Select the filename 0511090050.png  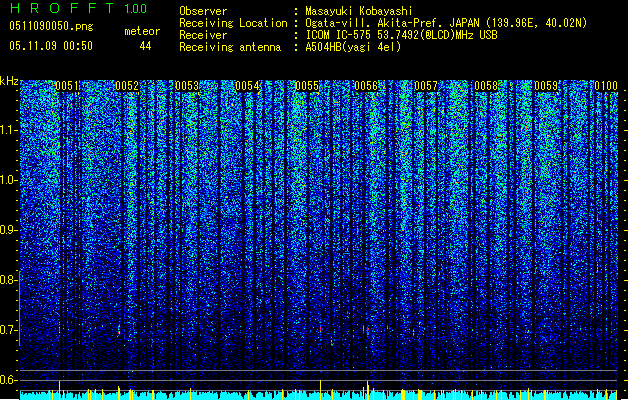click(51, 26)
